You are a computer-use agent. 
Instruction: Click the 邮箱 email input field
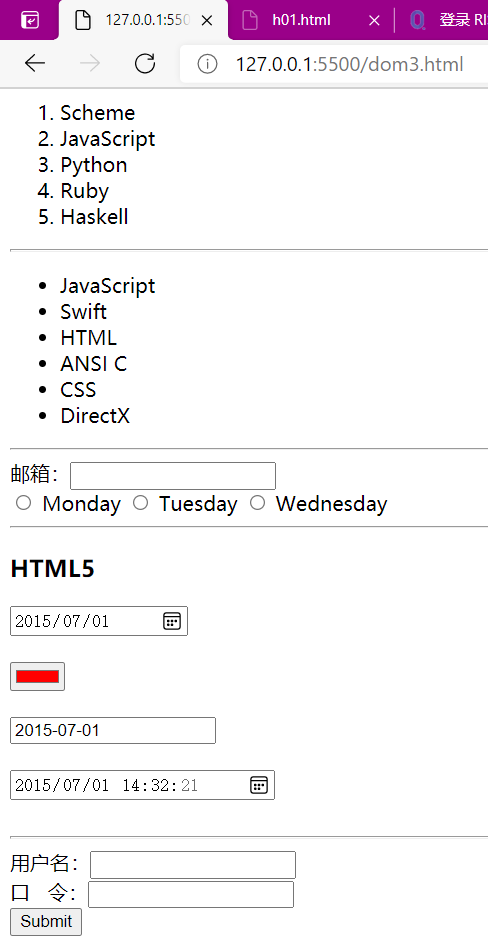173,476
